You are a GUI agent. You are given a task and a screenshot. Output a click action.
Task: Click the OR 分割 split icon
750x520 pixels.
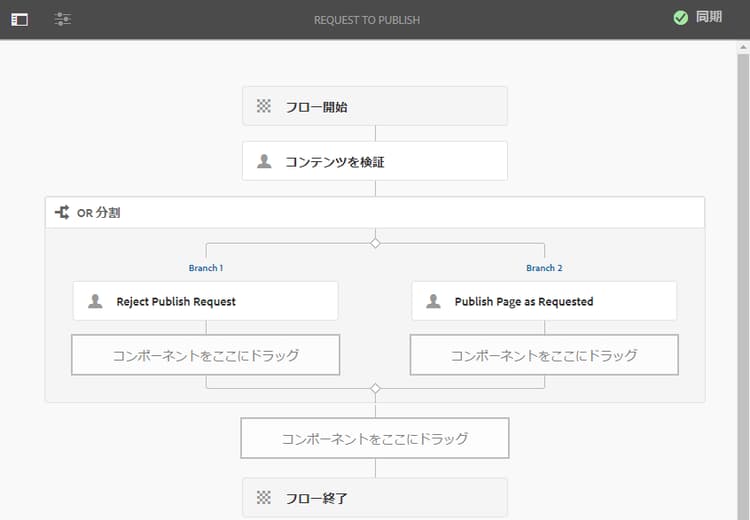tap(62, 212)
